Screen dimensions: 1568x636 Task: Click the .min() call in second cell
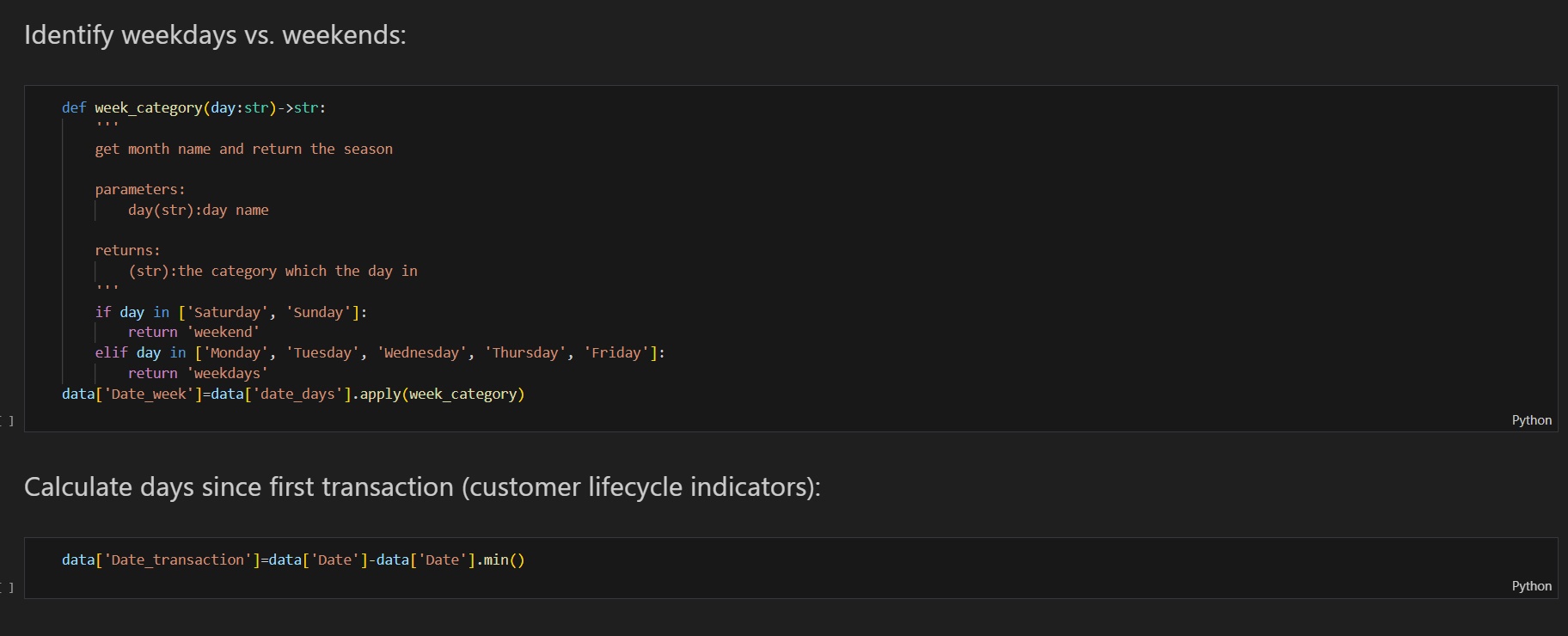[500, 560]
